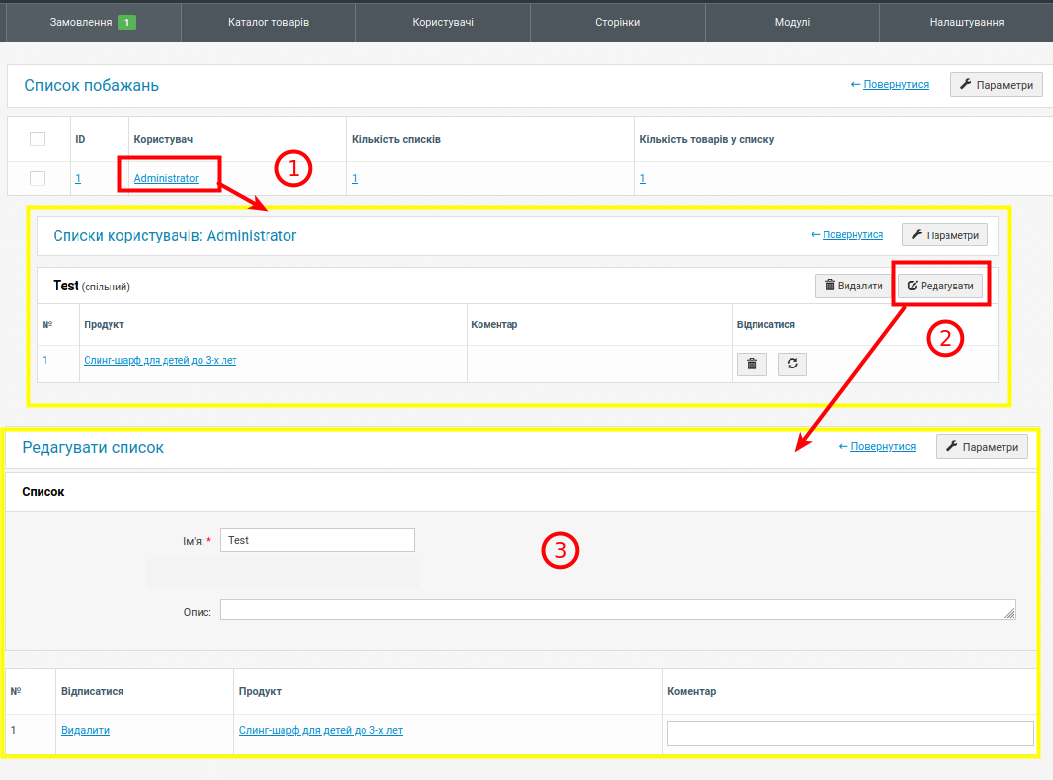Open the Сторінки menu

pyautogui.click(x=617, y=22)
